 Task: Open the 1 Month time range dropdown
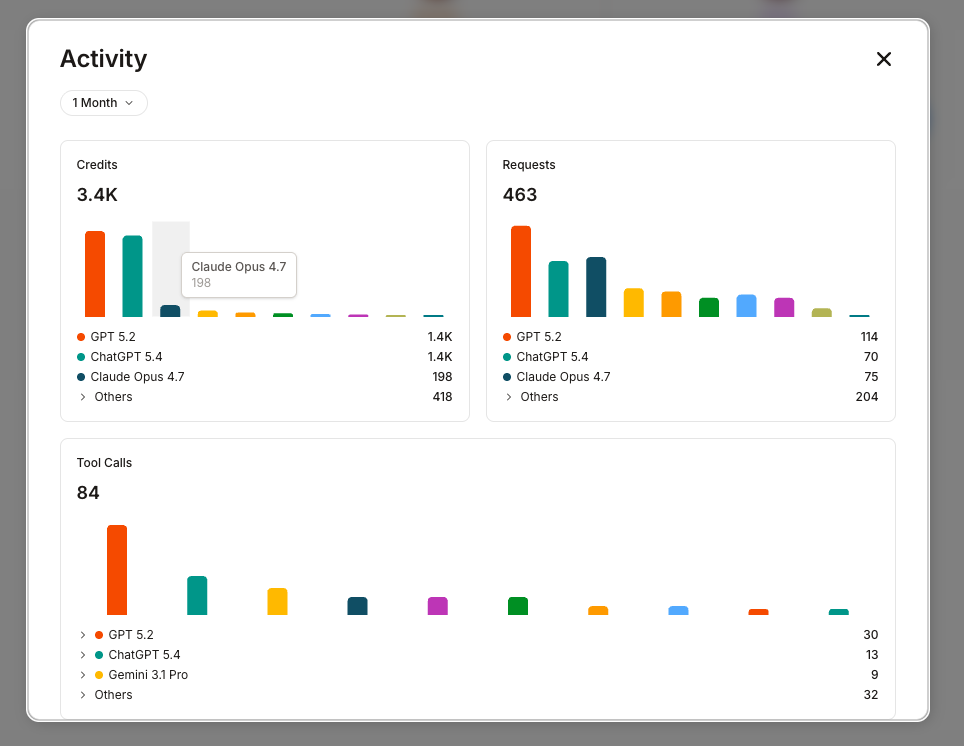pyautogui.click(x=103, y=102)
